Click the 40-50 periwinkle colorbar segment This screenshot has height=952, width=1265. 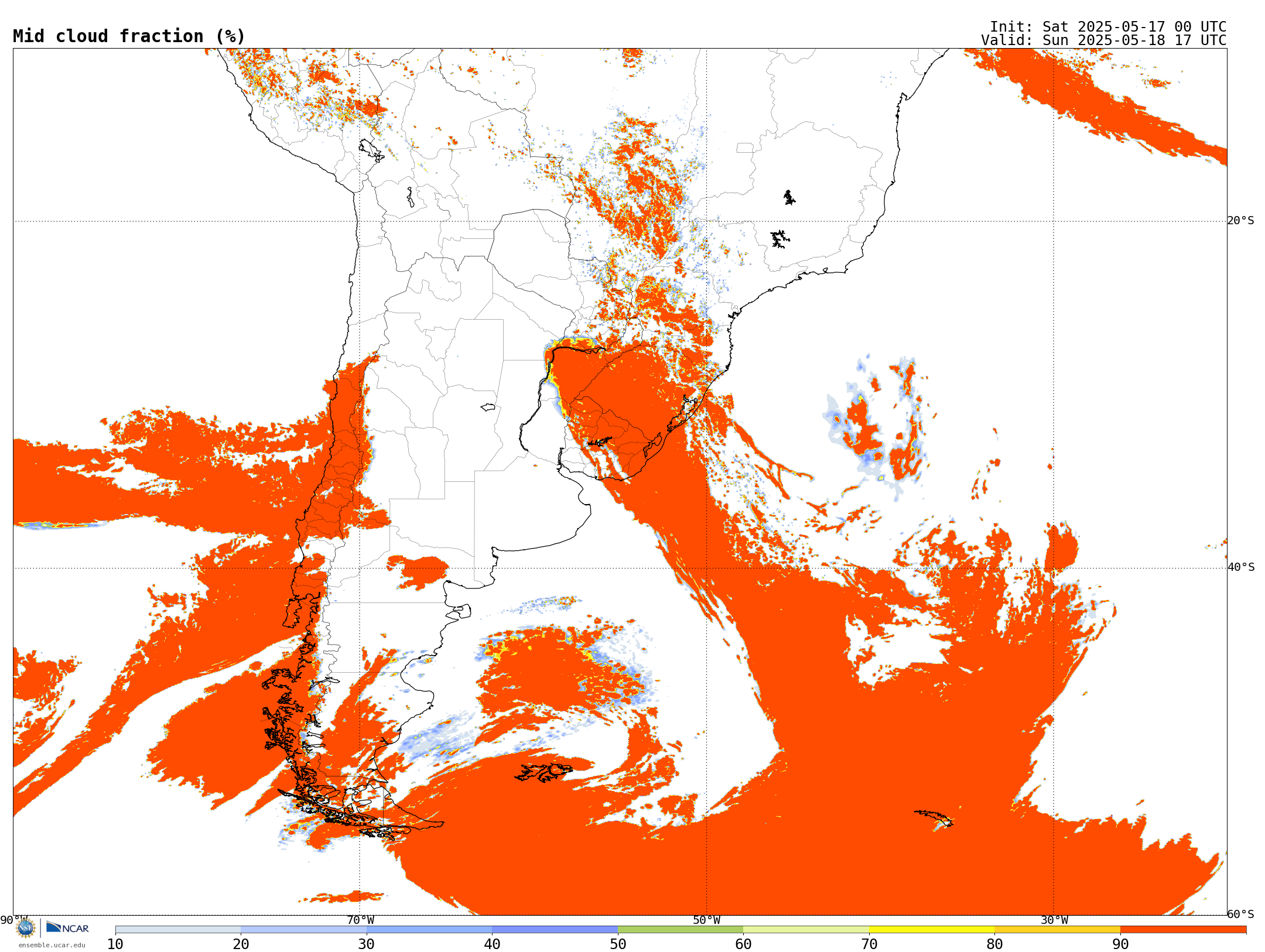click(555, 930)
